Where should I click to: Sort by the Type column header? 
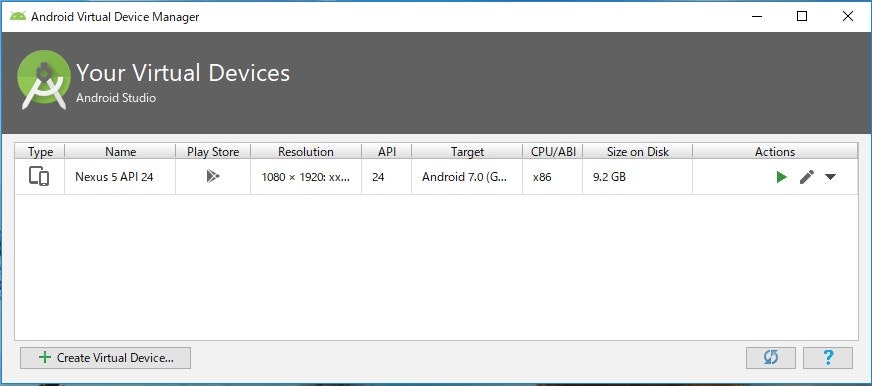[40, 151]
